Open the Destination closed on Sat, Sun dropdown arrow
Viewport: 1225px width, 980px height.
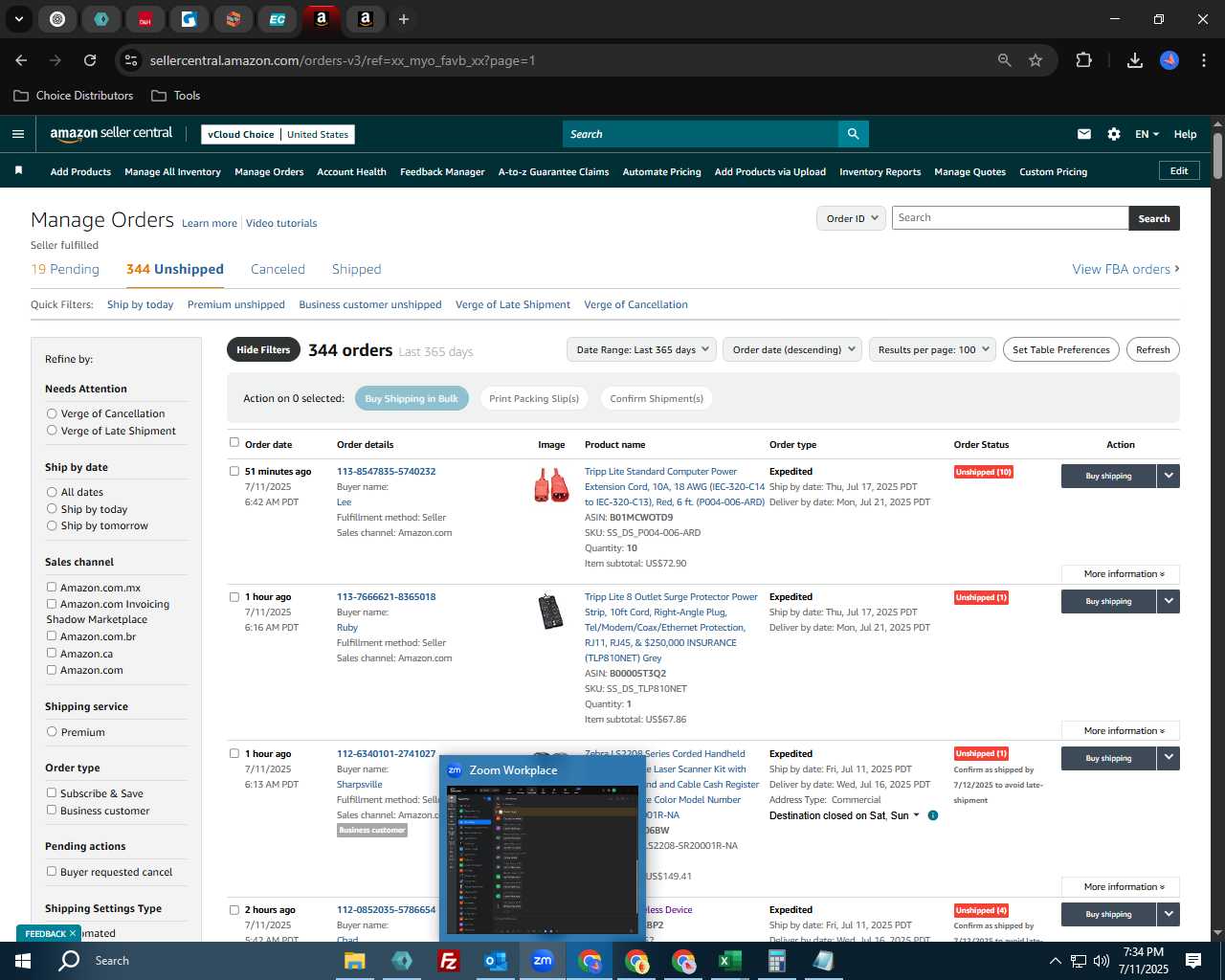(916, 815)
